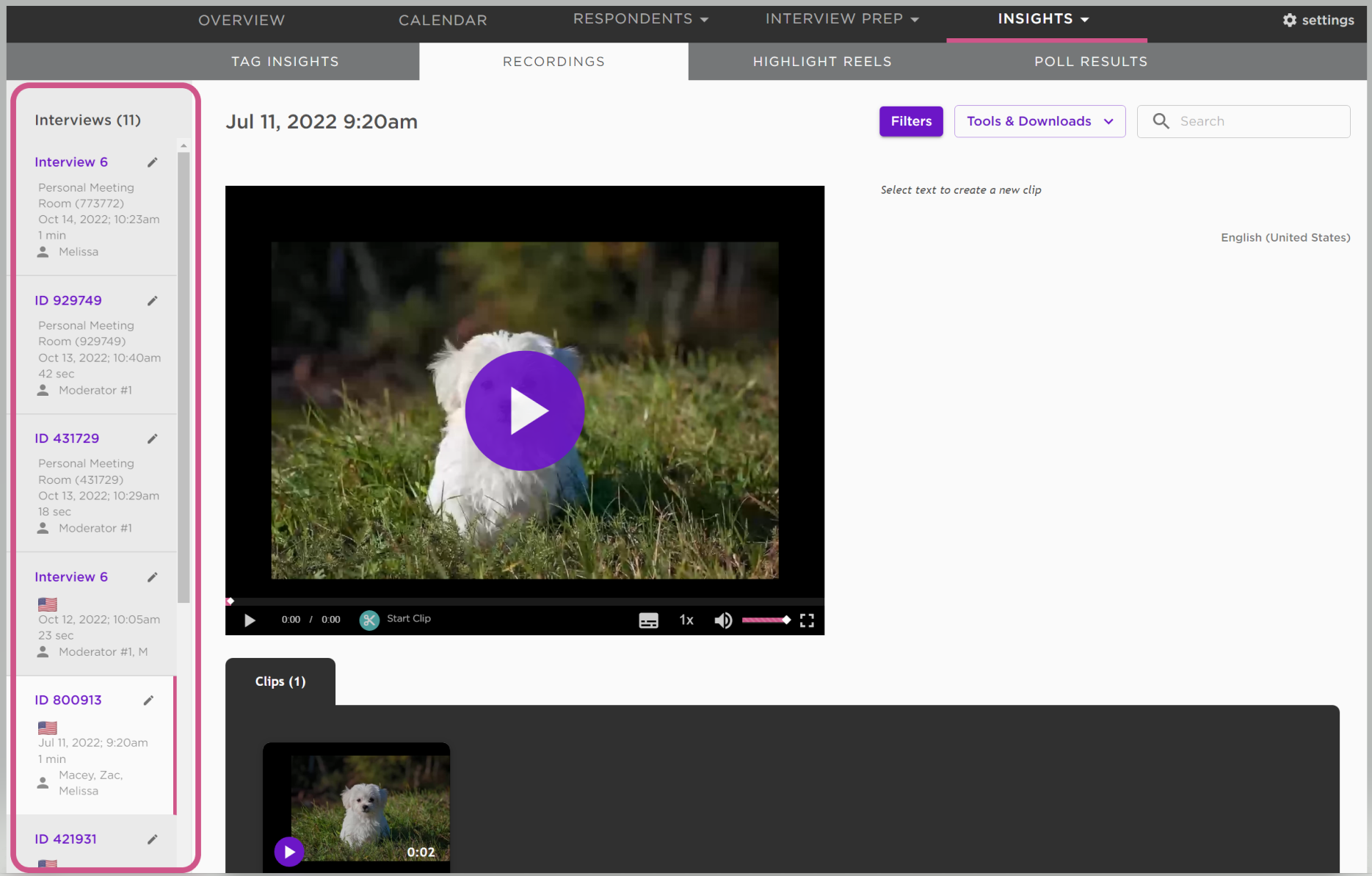Enter fullscreen mode
1372x876 pixels.
(807, 620)
